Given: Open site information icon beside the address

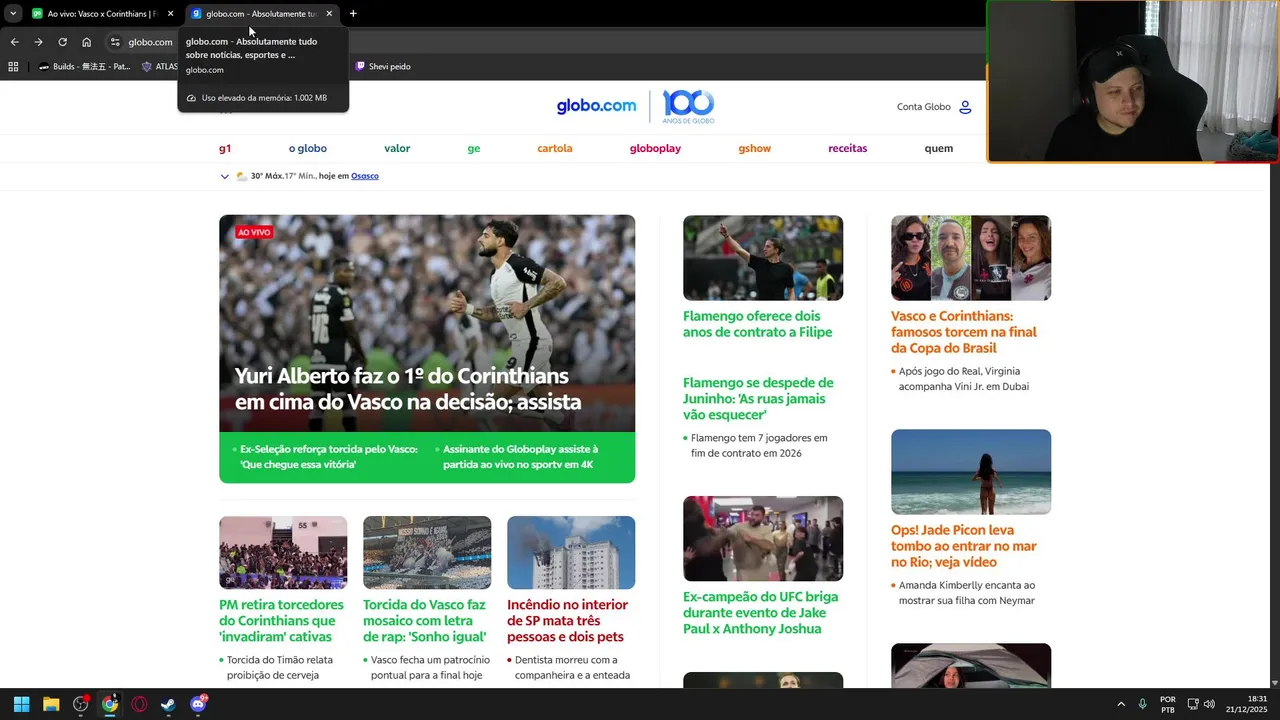Looking at the screenshot, I should [x=115, y=42].
